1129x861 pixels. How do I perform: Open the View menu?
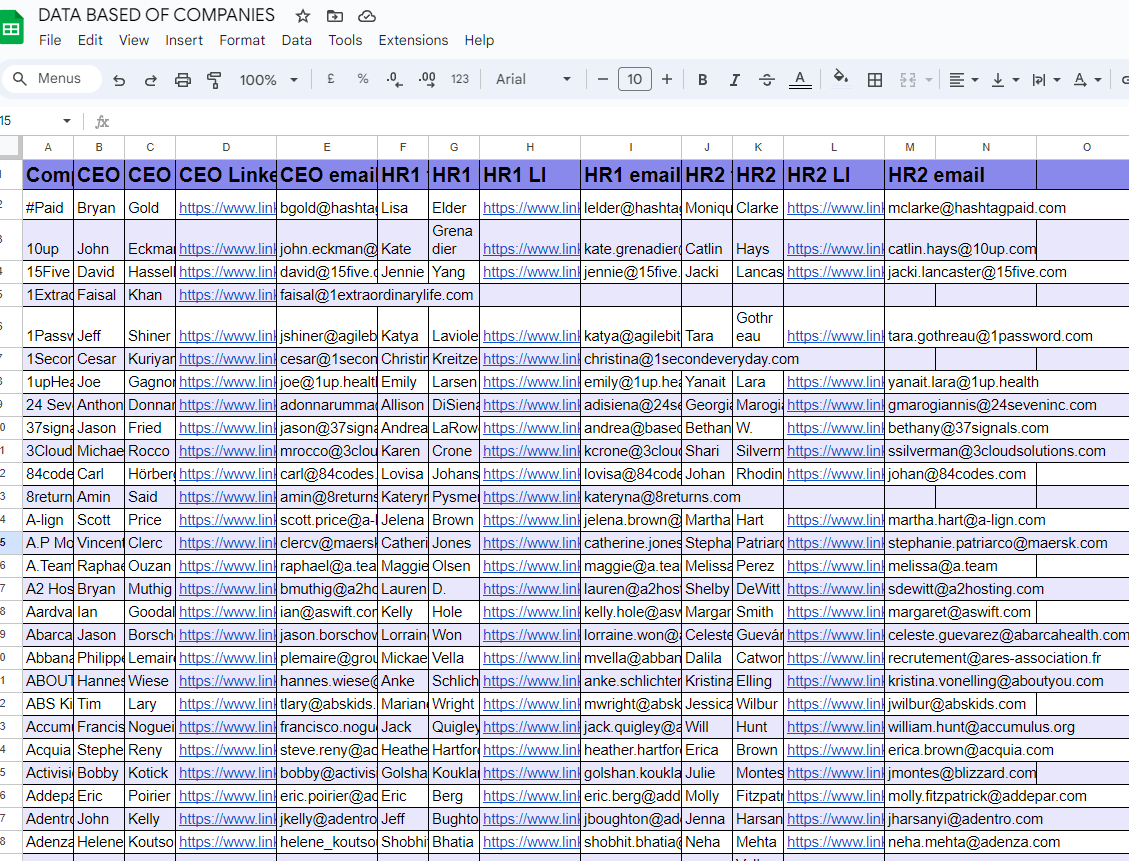134,40
